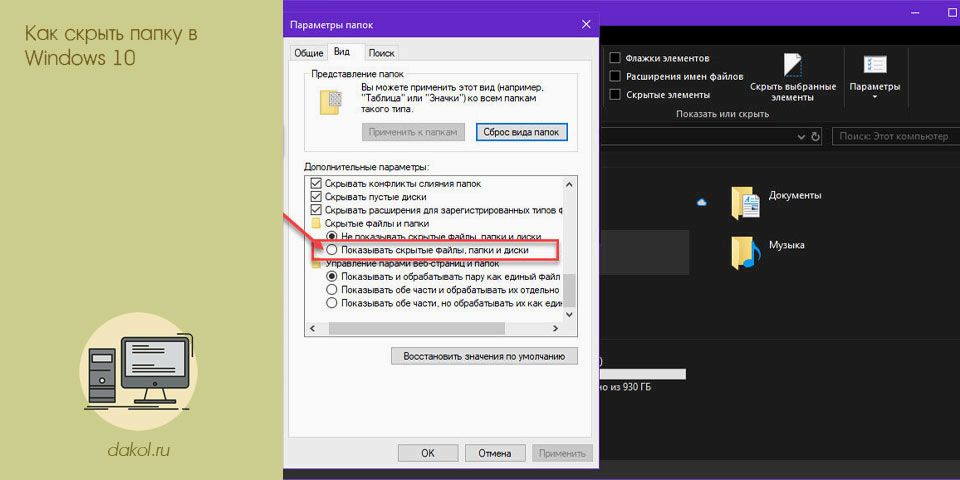Image resolution: width=960 pixels, height=480 pixels.
Task: Enable Флажки элементов checkbox in Explorer ribbon
Action: pyautogui.click(x=615, y=58)
